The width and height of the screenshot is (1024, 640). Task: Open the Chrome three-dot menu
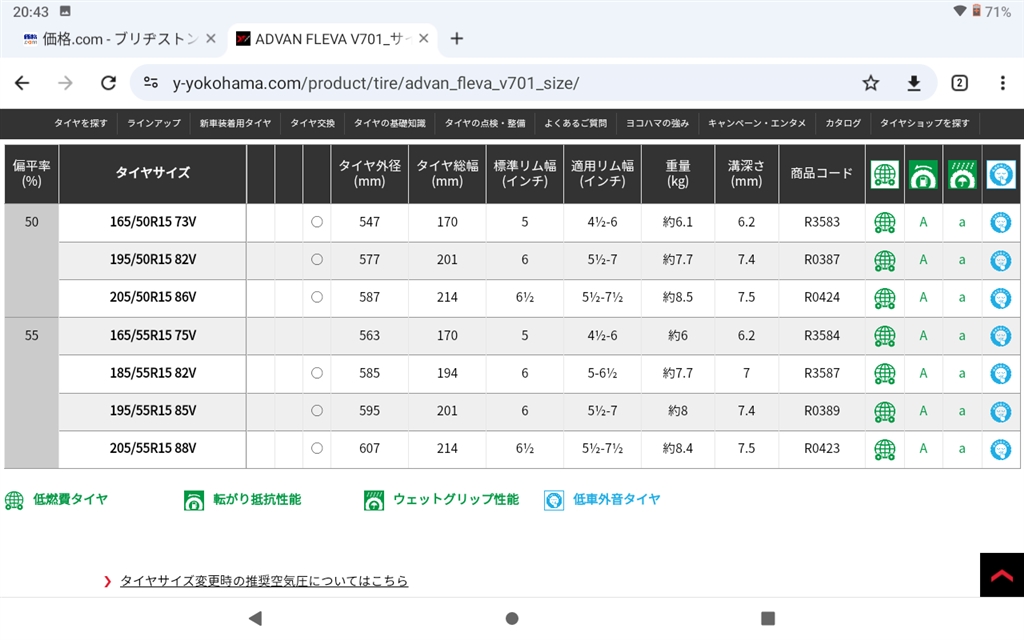click(1002, 83)
